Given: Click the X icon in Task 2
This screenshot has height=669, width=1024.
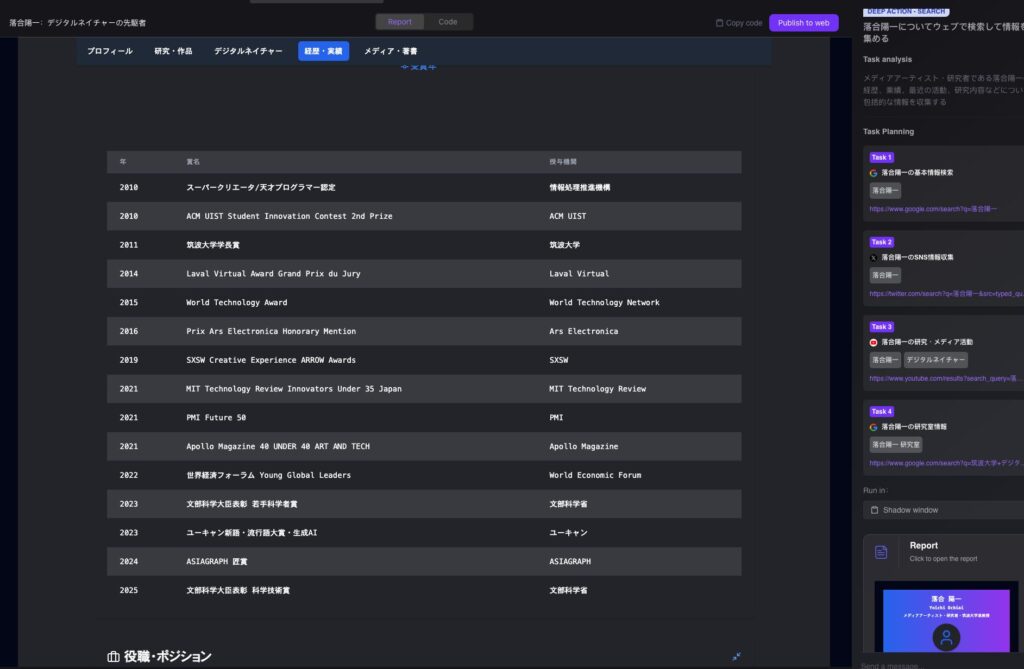Looking at the screenshot, I should 873,257.
